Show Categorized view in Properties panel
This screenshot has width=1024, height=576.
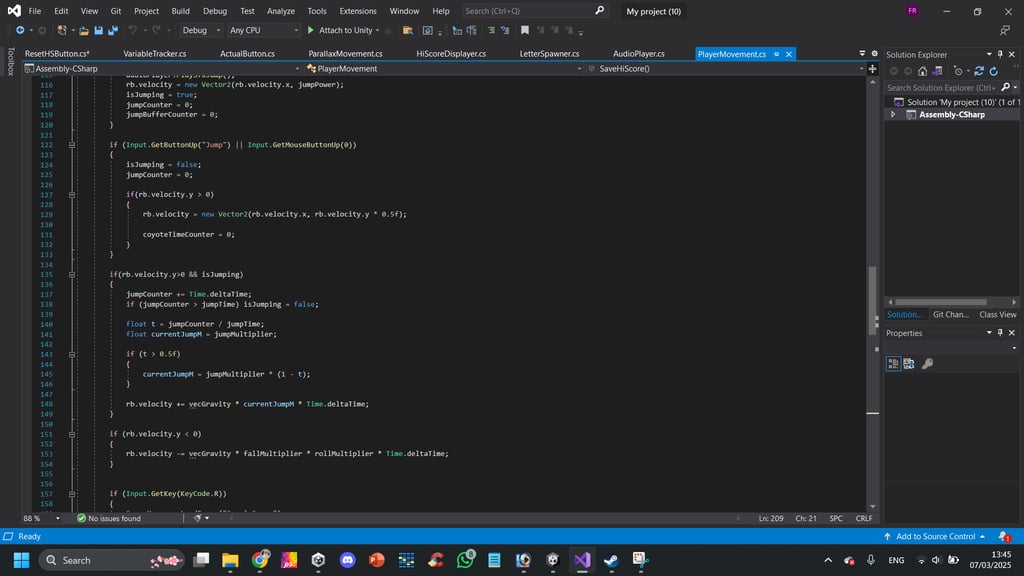(893, 364)
